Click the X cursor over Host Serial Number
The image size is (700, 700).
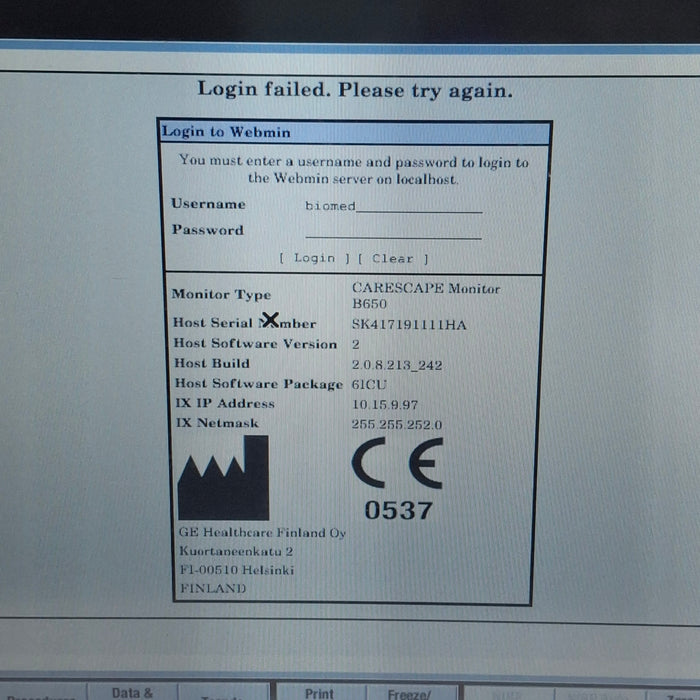(270, 321)
